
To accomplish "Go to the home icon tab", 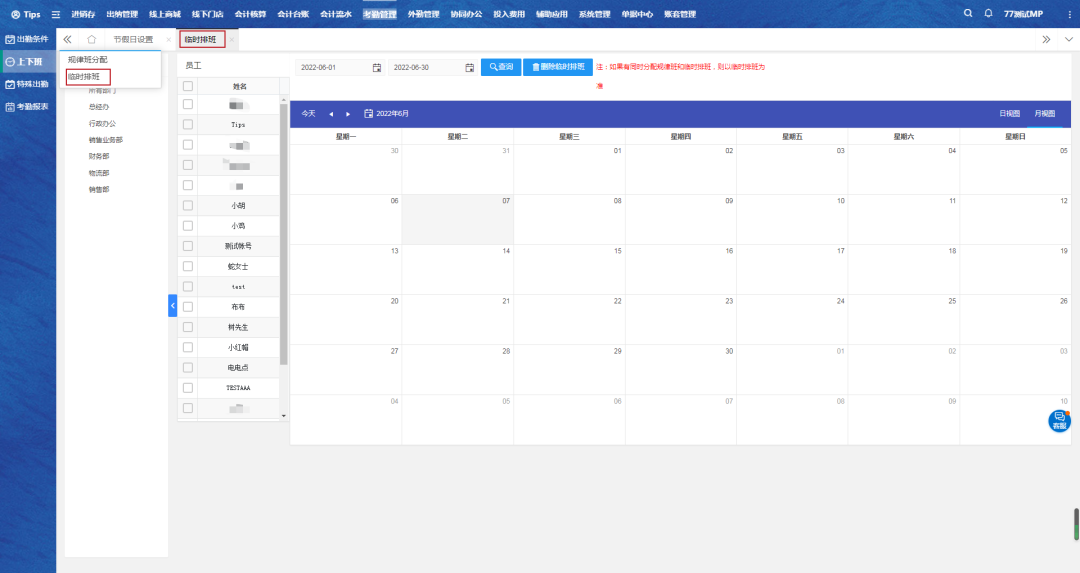I will (91, 39).
